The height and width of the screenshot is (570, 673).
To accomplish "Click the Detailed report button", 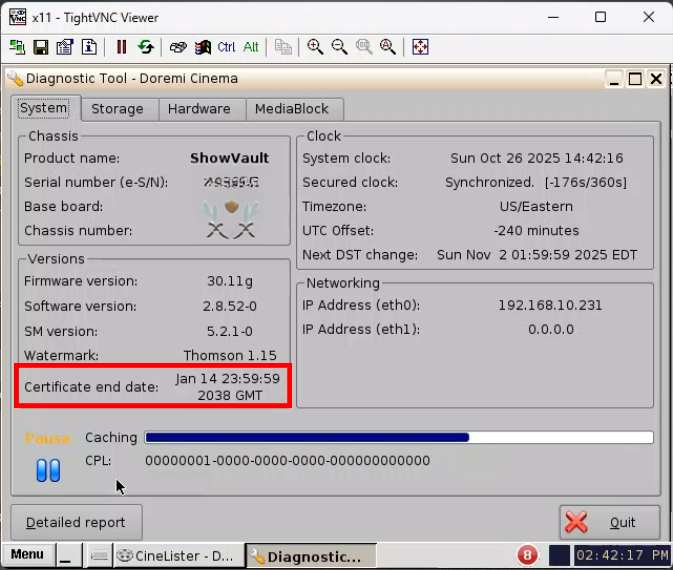I will [x=76, y=522].
